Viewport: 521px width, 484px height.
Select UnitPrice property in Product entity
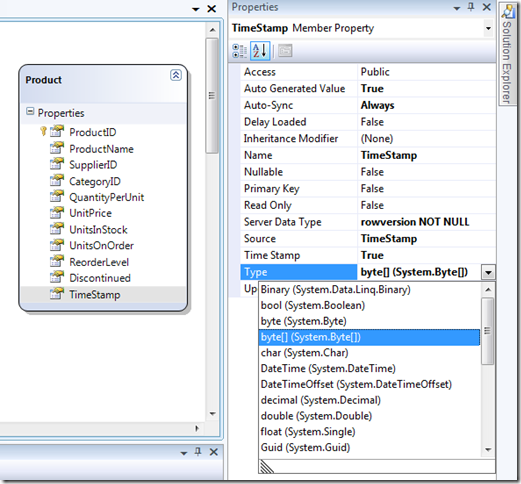[x=90, y=213]
